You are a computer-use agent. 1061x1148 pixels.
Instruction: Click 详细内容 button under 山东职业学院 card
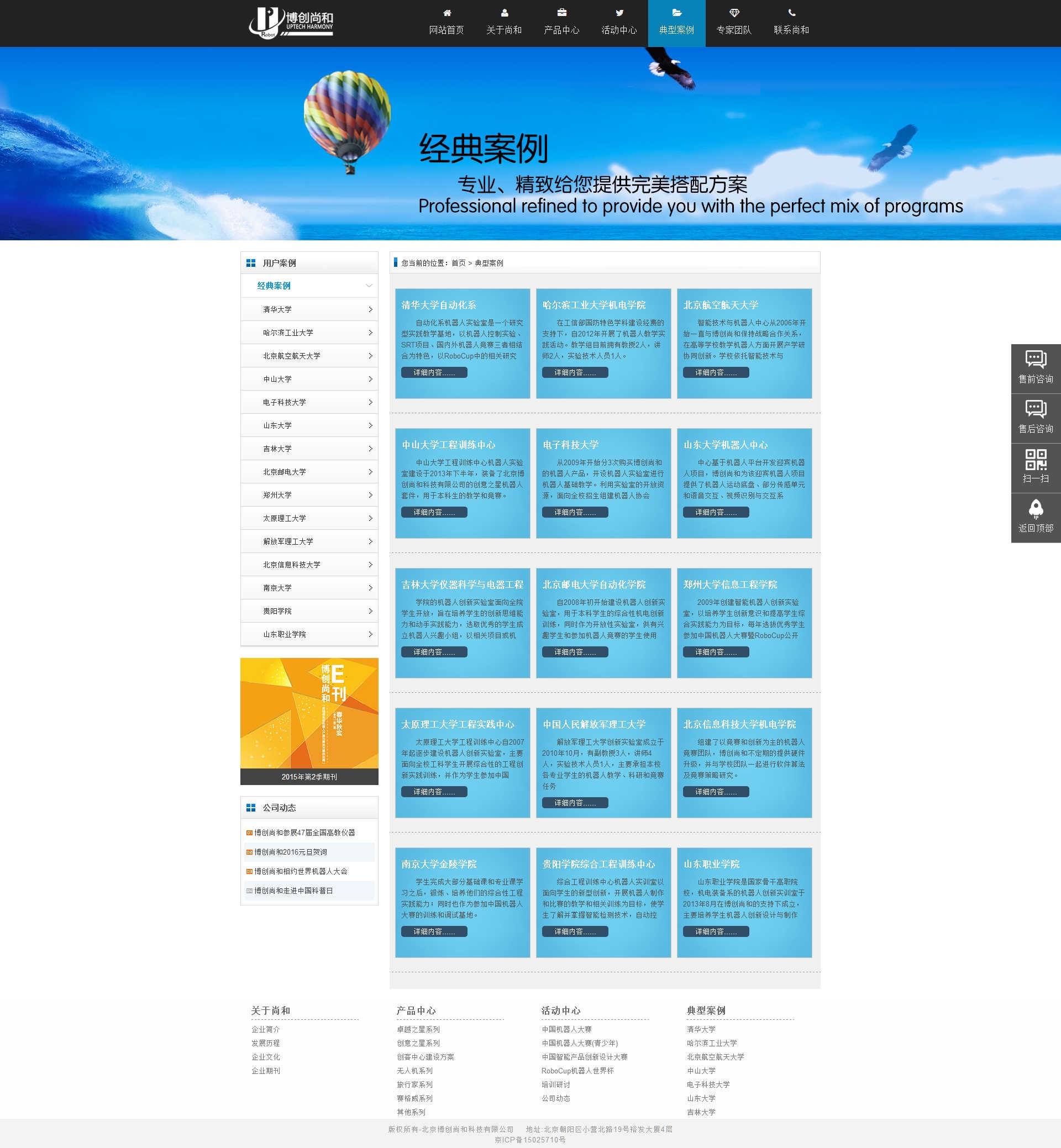click(x=716, y=931)
